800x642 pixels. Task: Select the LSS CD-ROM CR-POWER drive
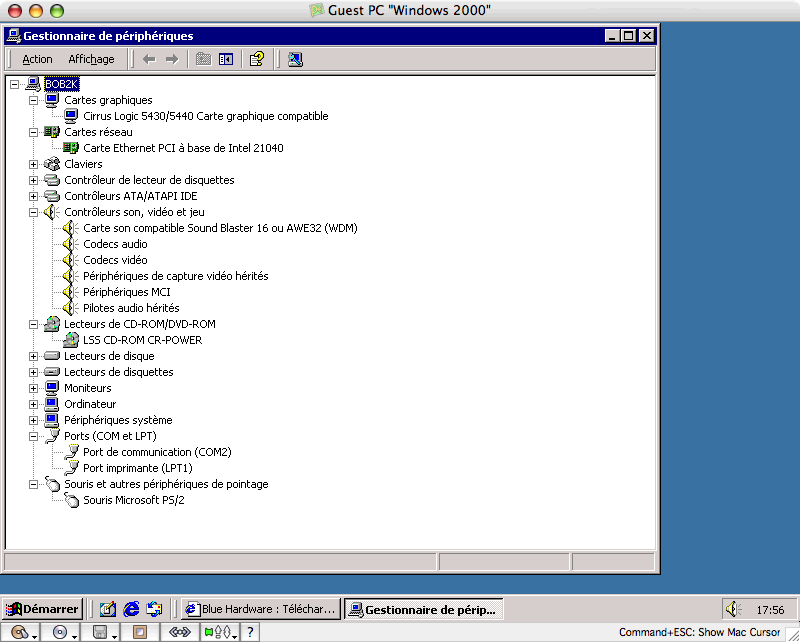[x=143, y=340]
